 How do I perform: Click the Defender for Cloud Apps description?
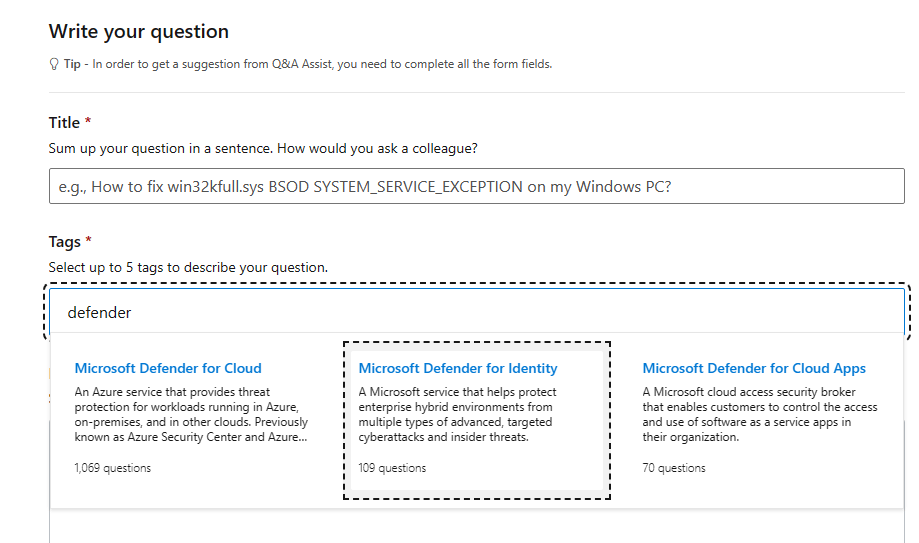point(760,414)
